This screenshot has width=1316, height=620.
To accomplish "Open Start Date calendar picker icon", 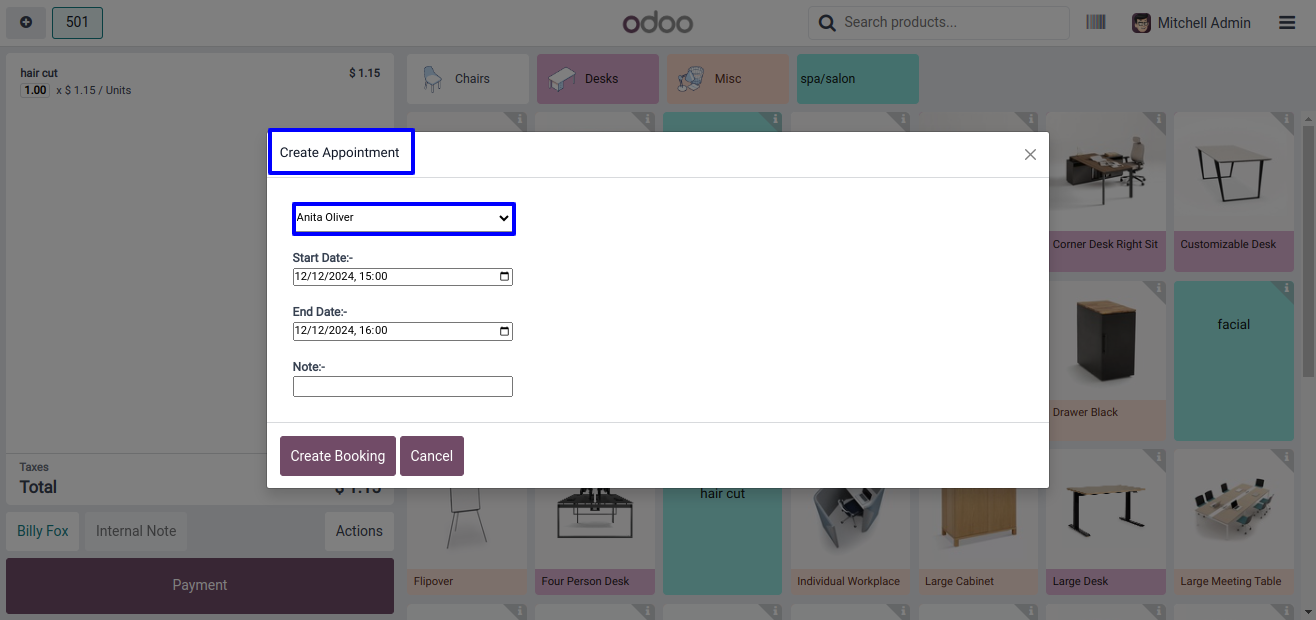I will (x=504, y=277).
